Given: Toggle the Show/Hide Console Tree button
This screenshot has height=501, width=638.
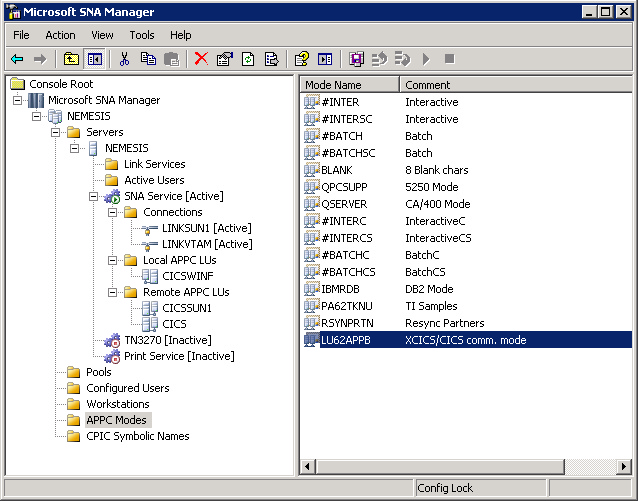Looking at the screenshot, I should pyautogui.click(x=94, y=59).
